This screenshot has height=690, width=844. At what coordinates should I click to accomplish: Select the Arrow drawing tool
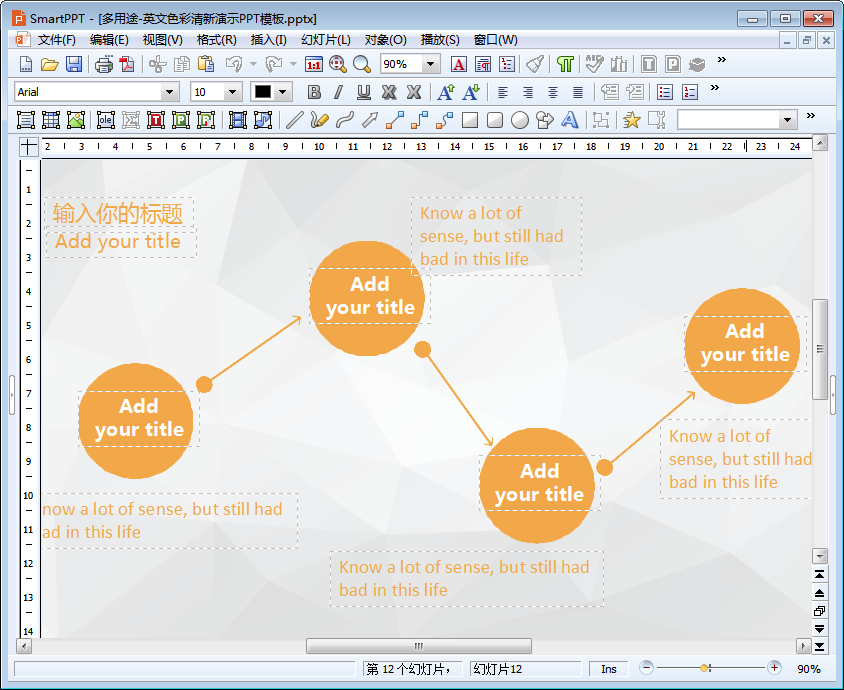pyautogui.click(x=370, y=120)
